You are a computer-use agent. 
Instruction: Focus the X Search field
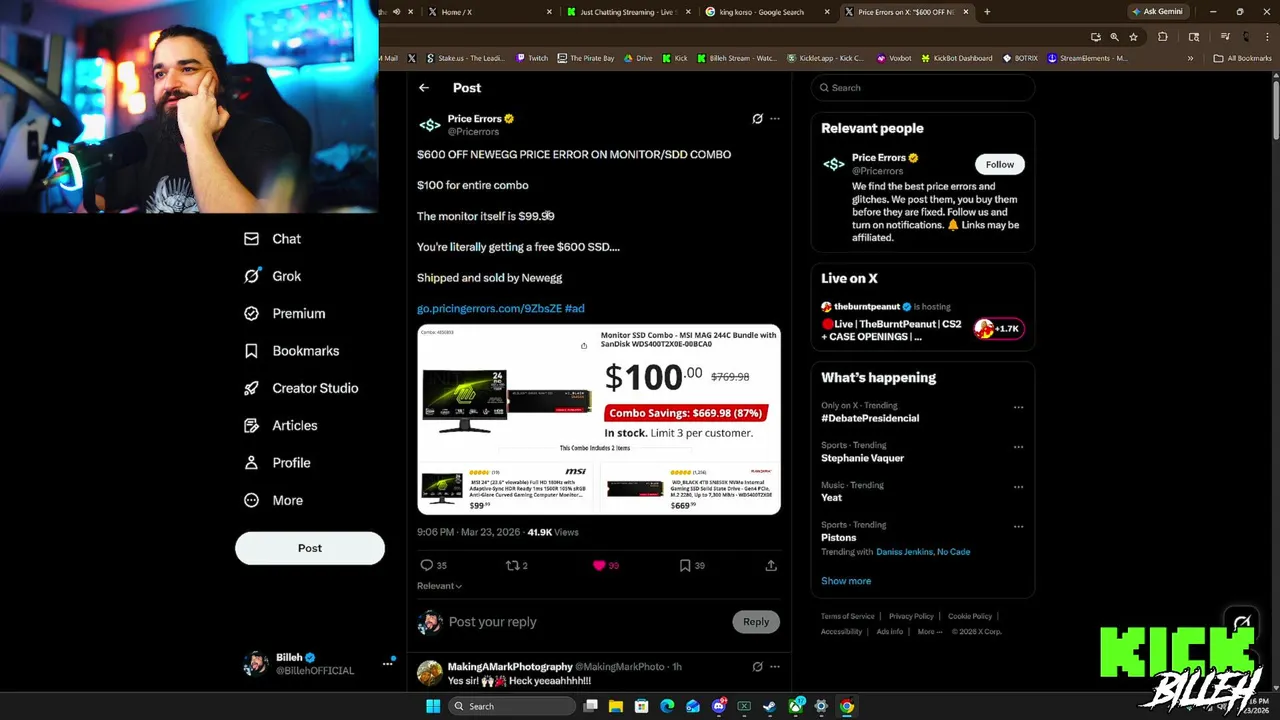pyautogui.click(x=923, y=88)
